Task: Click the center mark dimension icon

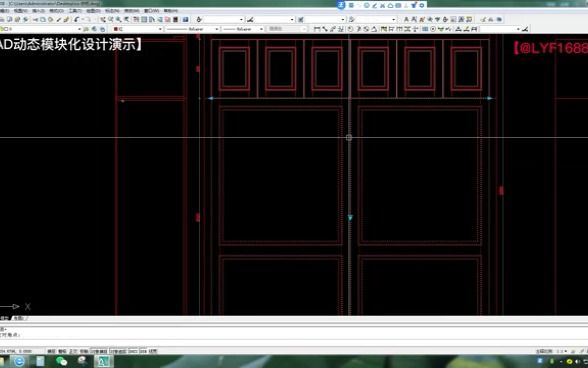Action: (433, 29)
